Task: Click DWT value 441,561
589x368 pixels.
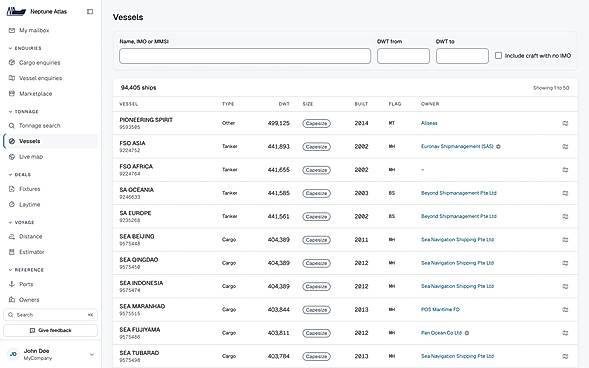Action: tap(279, 216)
